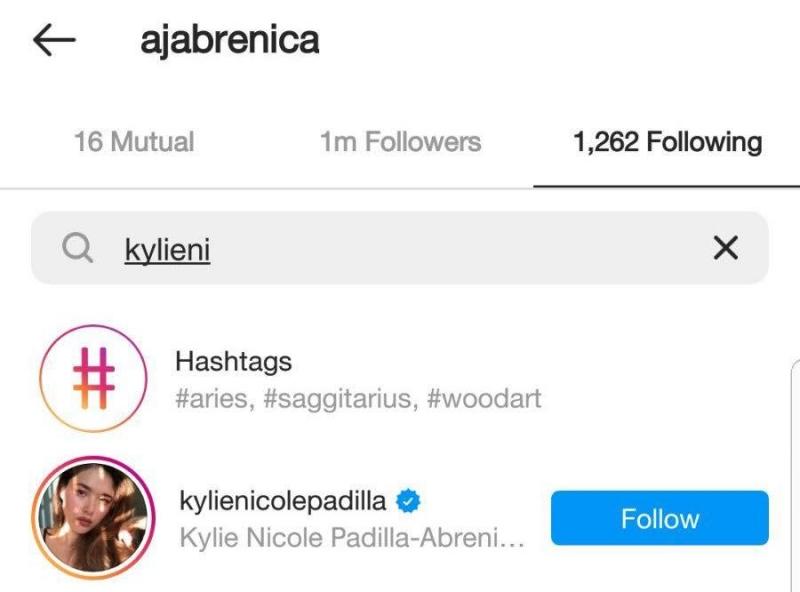Click the Kylie Nicole Padilla-Abreni… full name
The image size is (800, 592).
pyautogui.click(x=352, y=537)
